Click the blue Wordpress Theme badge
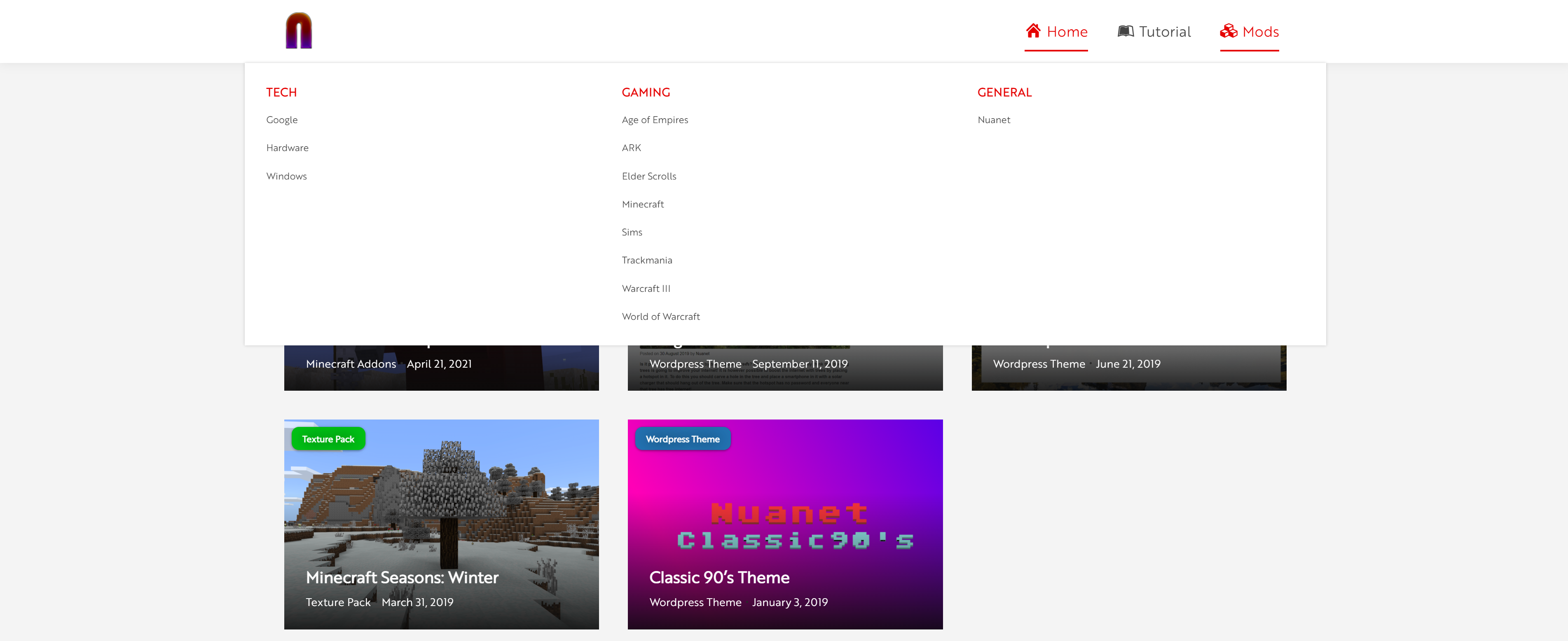The width and height of the screenshot is (1568, 641). point(682,439)
